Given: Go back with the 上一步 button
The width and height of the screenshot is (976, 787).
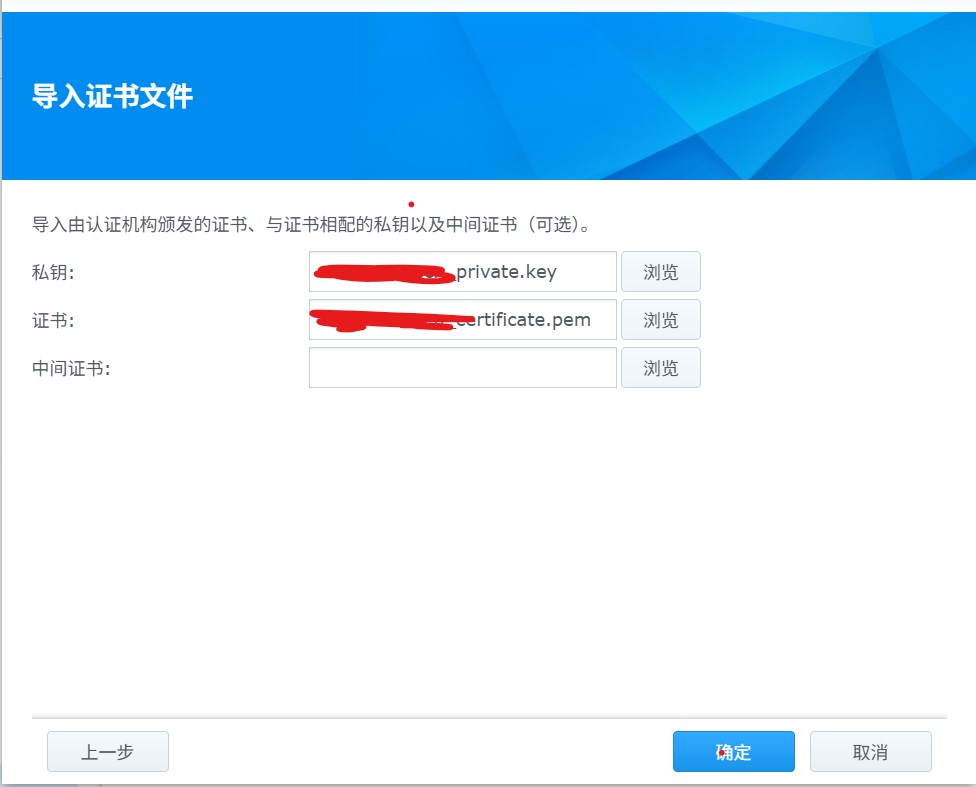Looking at the screenshot, I should 108,752.
